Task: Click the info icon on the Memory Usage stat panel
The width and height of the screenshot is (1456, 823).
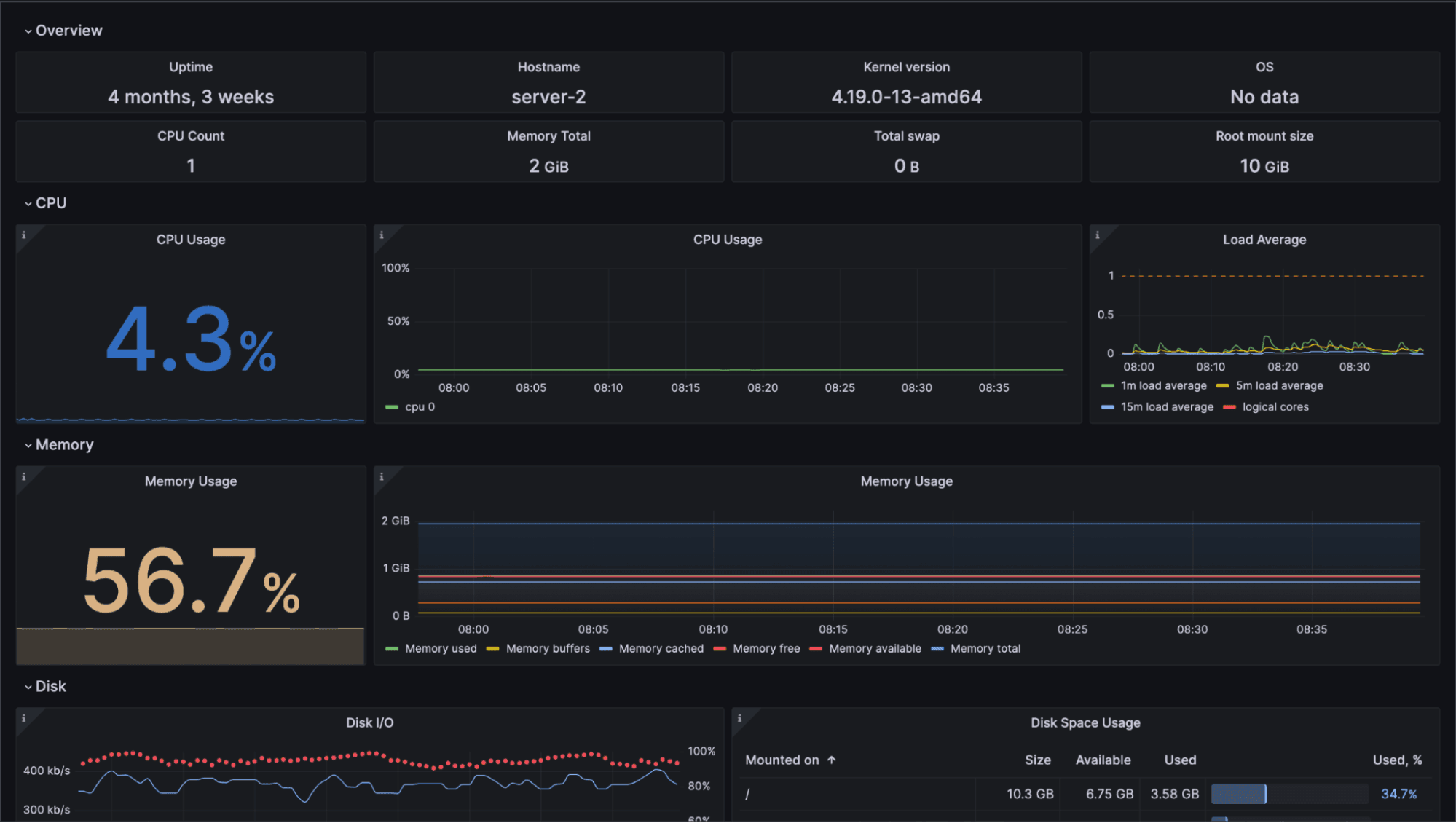Action: point(23,476)
